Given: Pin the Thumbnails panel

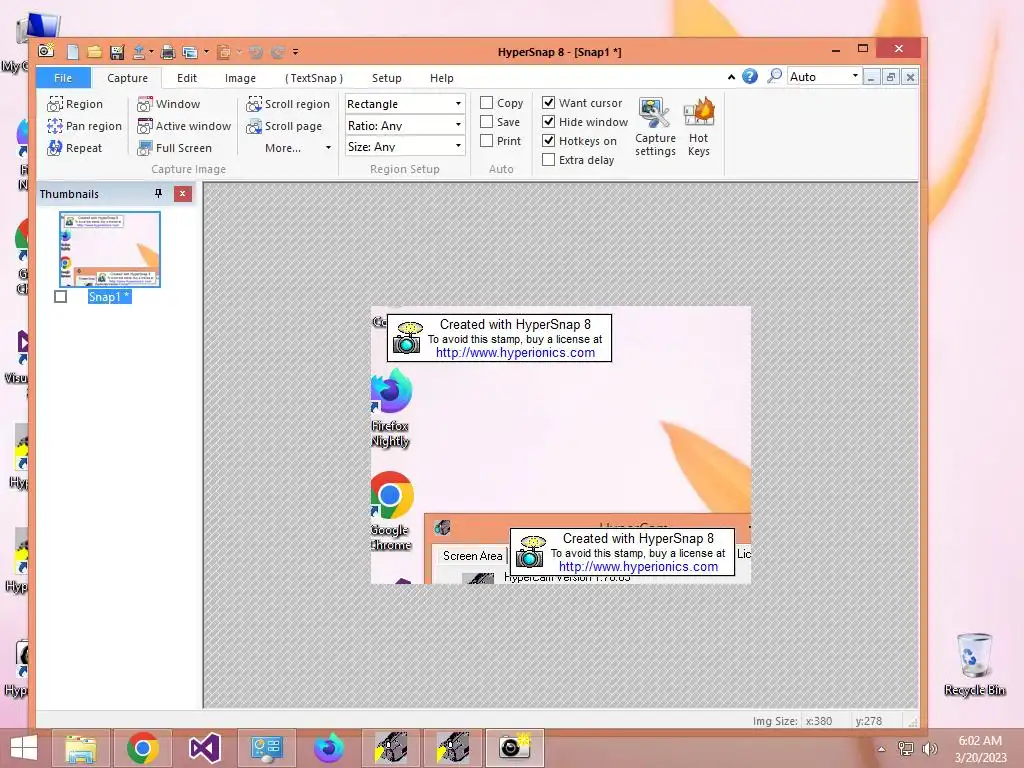Looking at the screenshot, I should pos(158,193).
